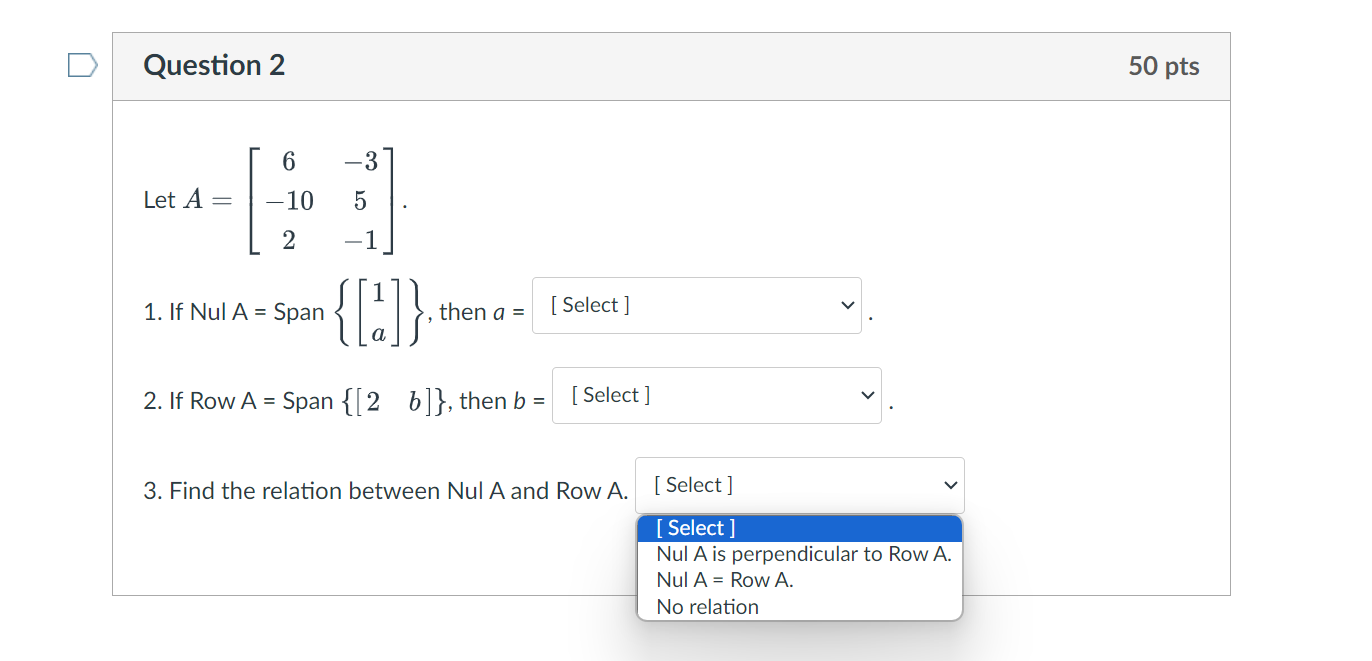The width and height of the screenshot is (1372, 661).
Task: Open the "[ Select ]" dropdown for variable b
Action: [716, 394]
